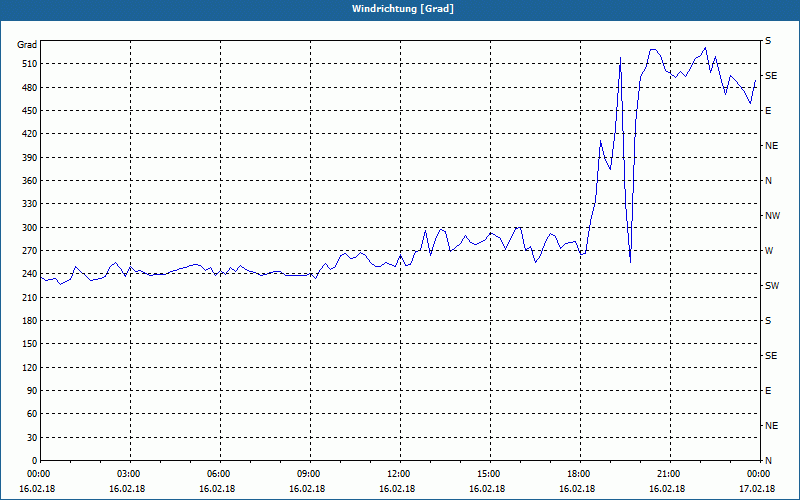Viewport: 800px width, 500px height.
Task: Select the 17.02.18 date label
Action: [x=757, y=489]
